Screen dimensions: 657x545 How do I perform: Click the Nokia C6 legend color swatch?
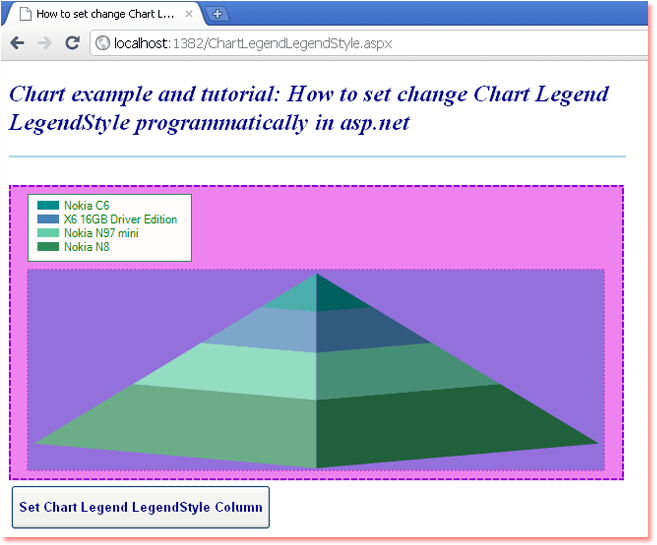pyautogui.click(x=48, y=205)
